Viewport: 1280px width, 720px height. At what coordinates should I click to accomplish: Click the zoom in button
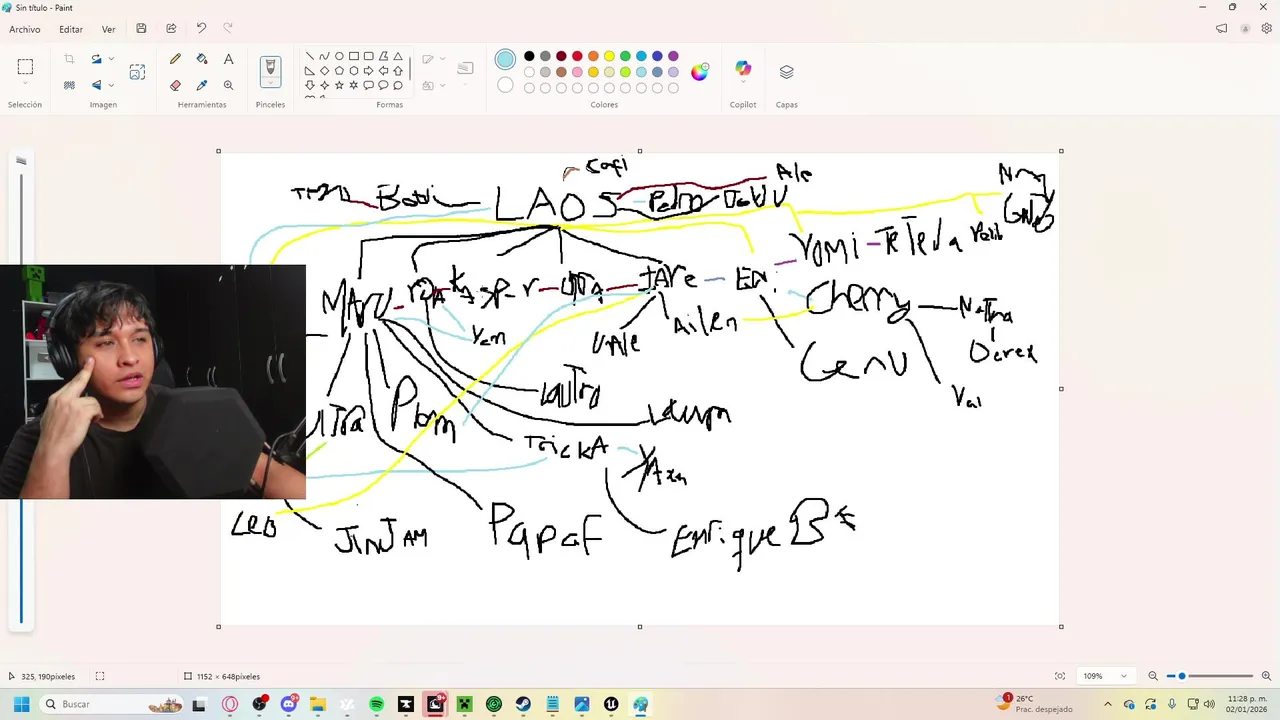pos(1267,676)
